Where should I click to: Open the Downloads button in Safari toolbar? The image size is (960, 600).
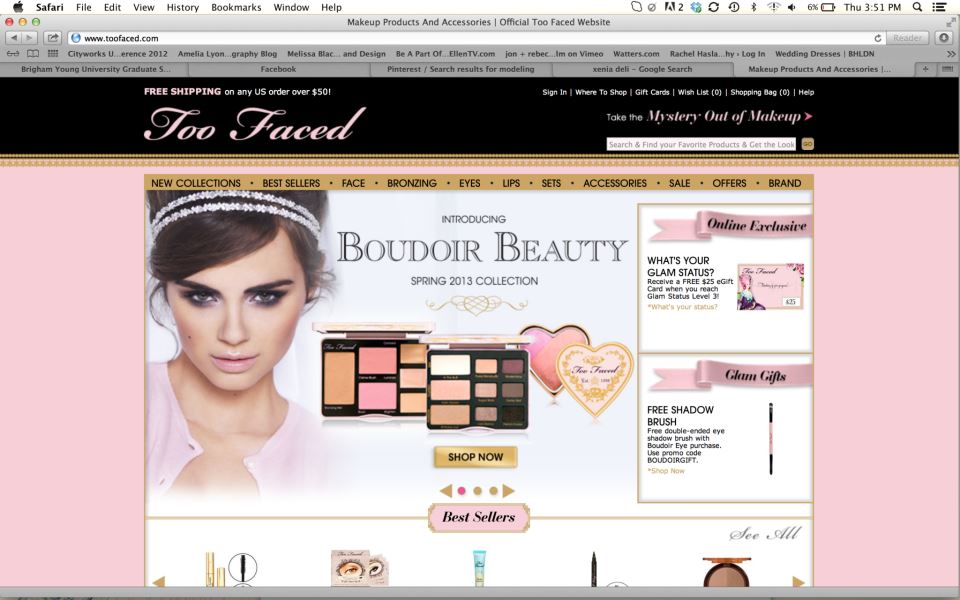[944, 38]
